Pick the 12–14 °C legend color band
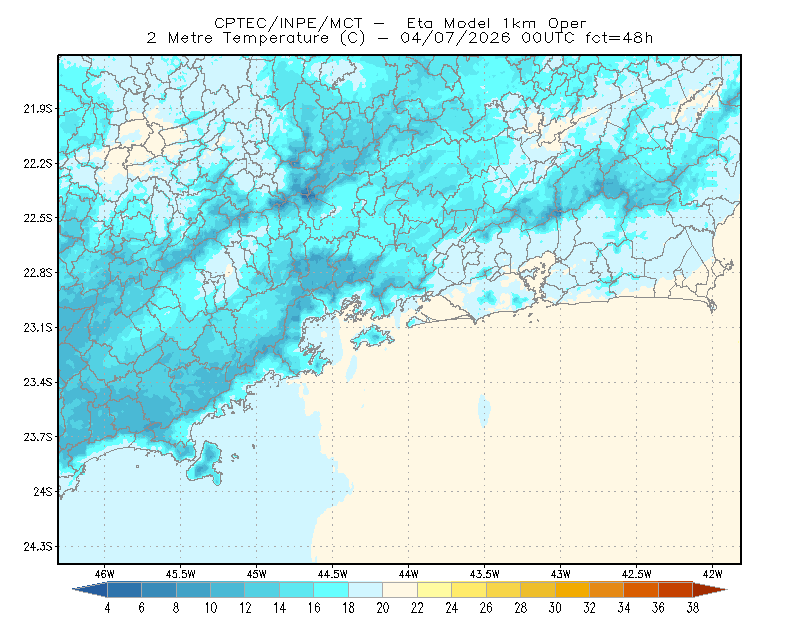This screenshot has height=618, width=800. click(262, 590)
